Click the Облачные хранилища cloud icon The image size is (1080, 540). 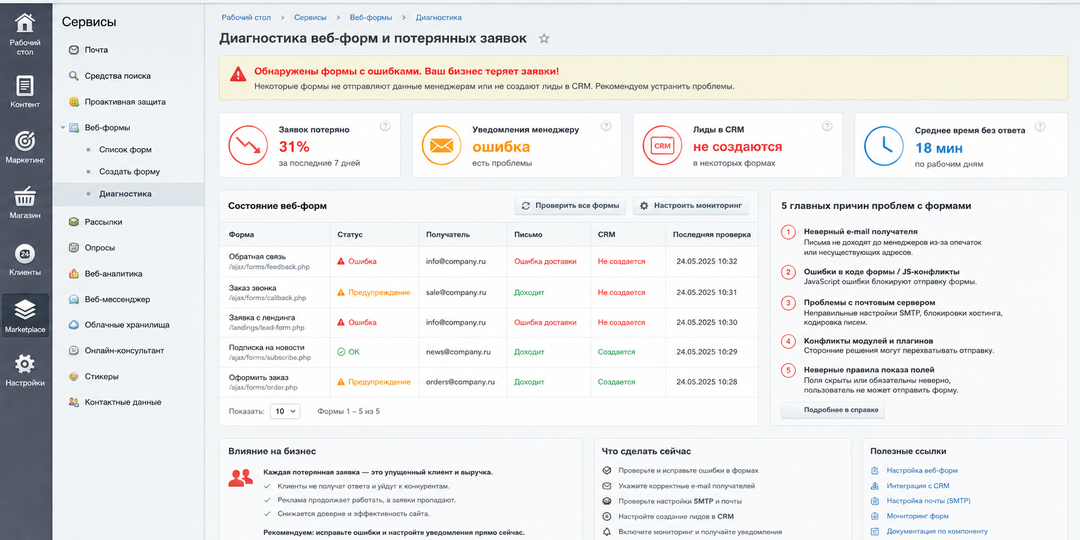74,324
